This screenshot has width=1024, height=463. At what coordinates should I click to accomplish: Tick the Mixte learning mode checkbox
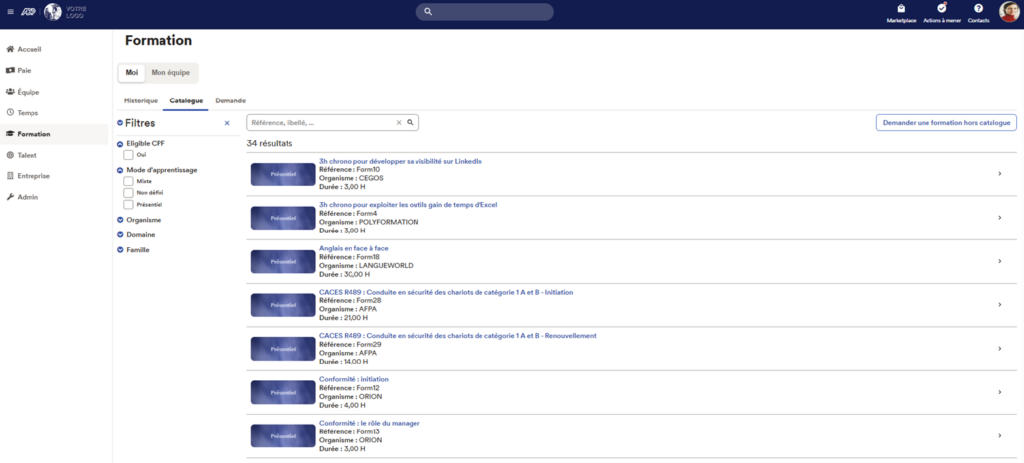coord(128,181)
